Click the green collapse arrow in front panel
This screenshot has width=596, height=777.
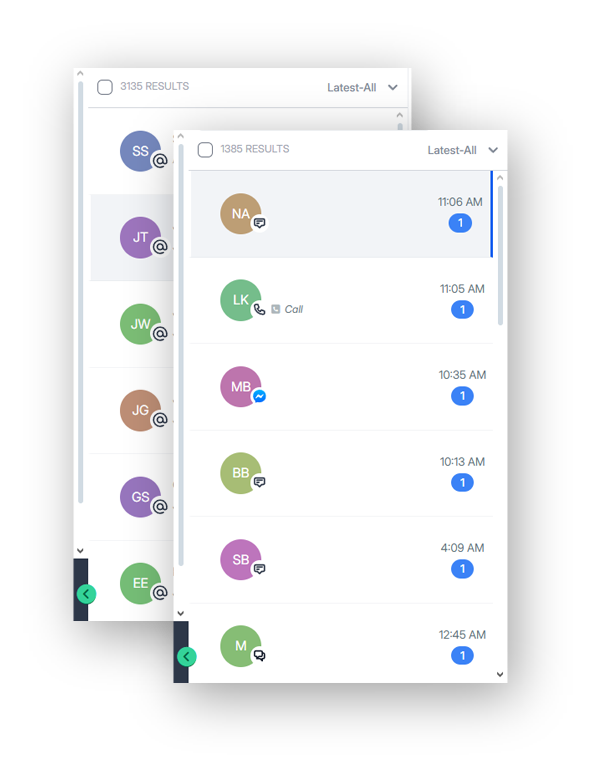coord(187,657)
